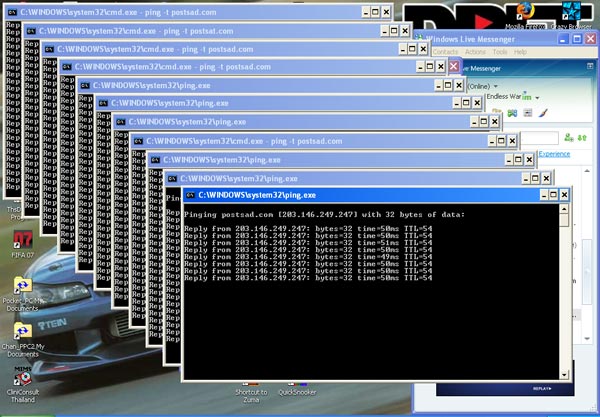
Task: Click the ping -t postsat.com title bar text
Action: coord(136,31)
